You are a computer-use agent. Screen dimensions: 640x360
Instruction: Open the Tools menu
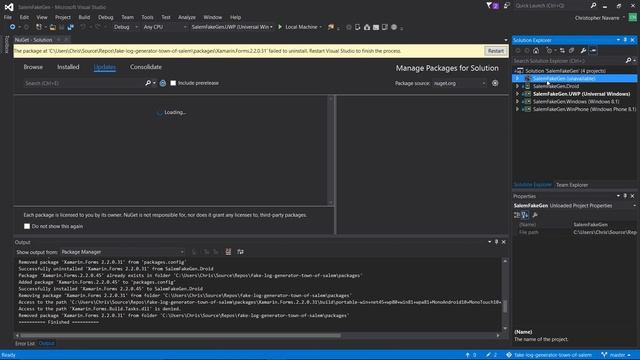pyautogui.click(x=147, y=17)
